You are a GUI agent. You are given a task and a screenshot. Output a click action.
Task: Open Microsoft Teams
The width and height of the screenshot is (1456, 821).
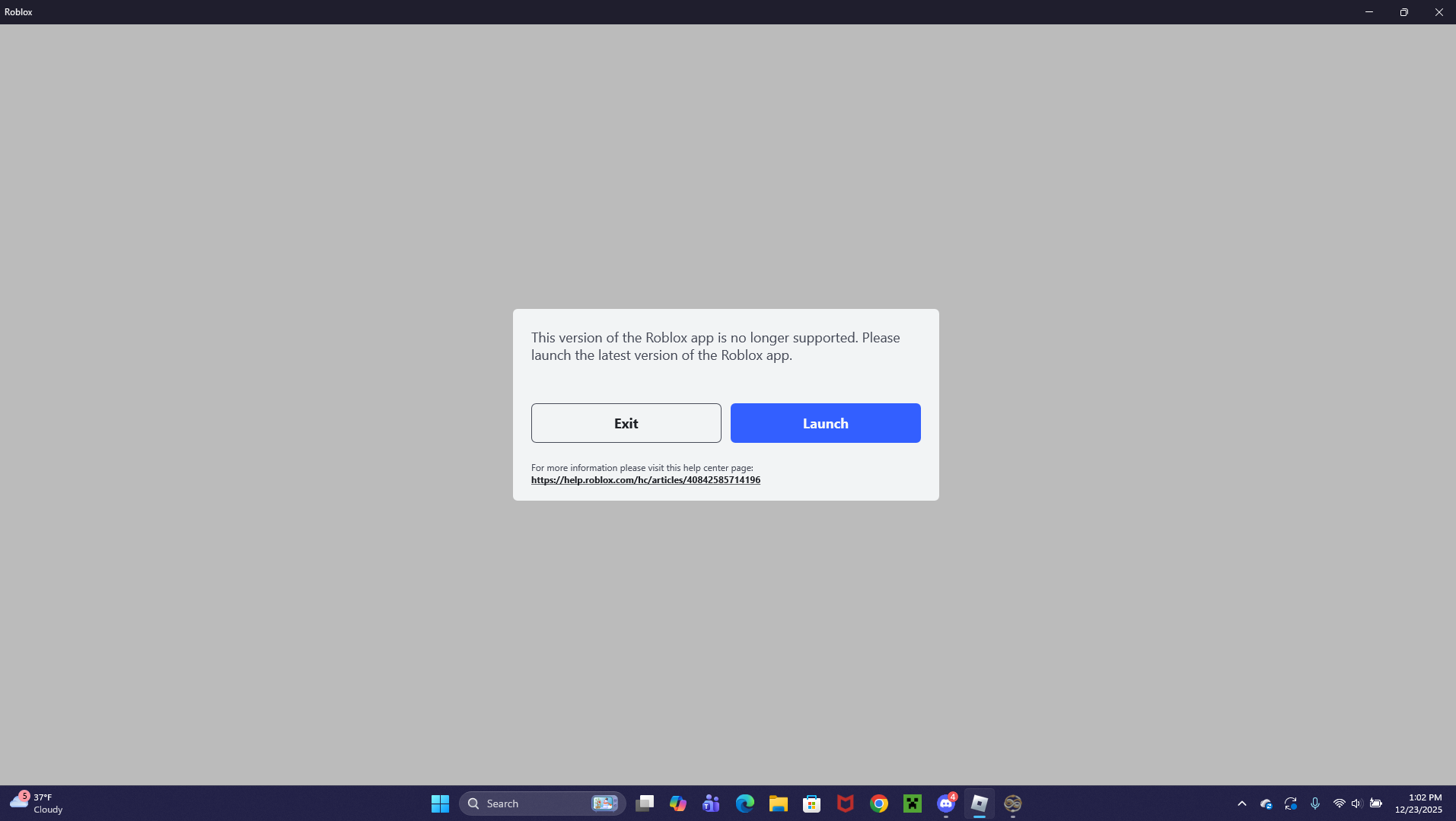click(x=710, y=803)
